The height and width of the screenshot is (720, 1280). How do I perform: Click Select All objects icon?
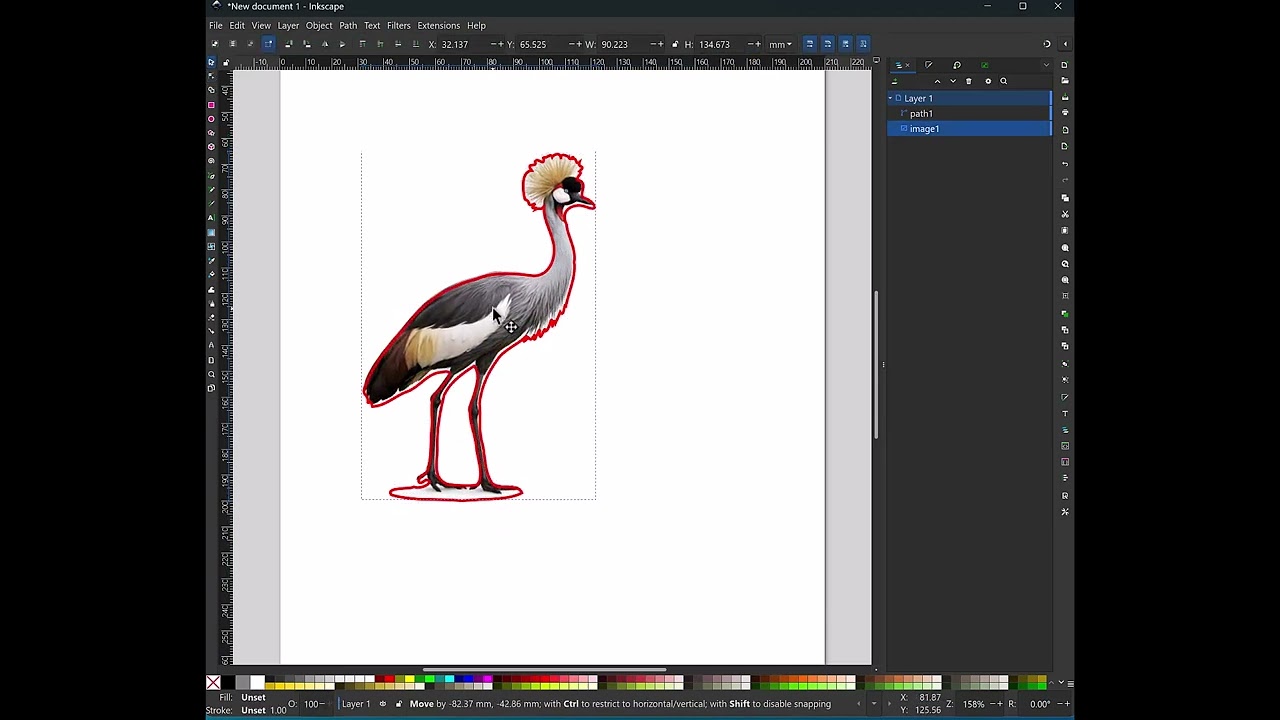(214, 44)
